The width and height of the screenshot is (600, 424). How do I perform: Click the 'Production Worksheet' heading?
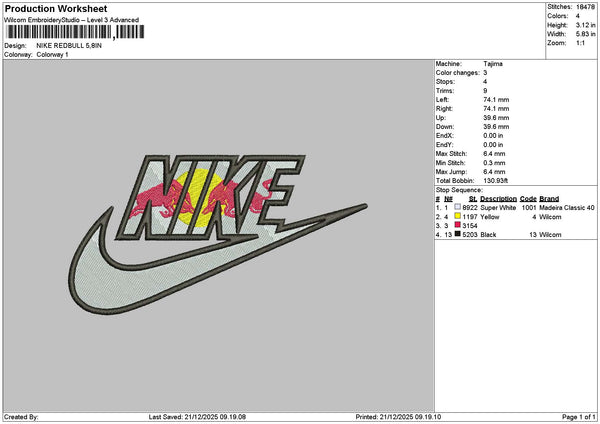(56, 9)
